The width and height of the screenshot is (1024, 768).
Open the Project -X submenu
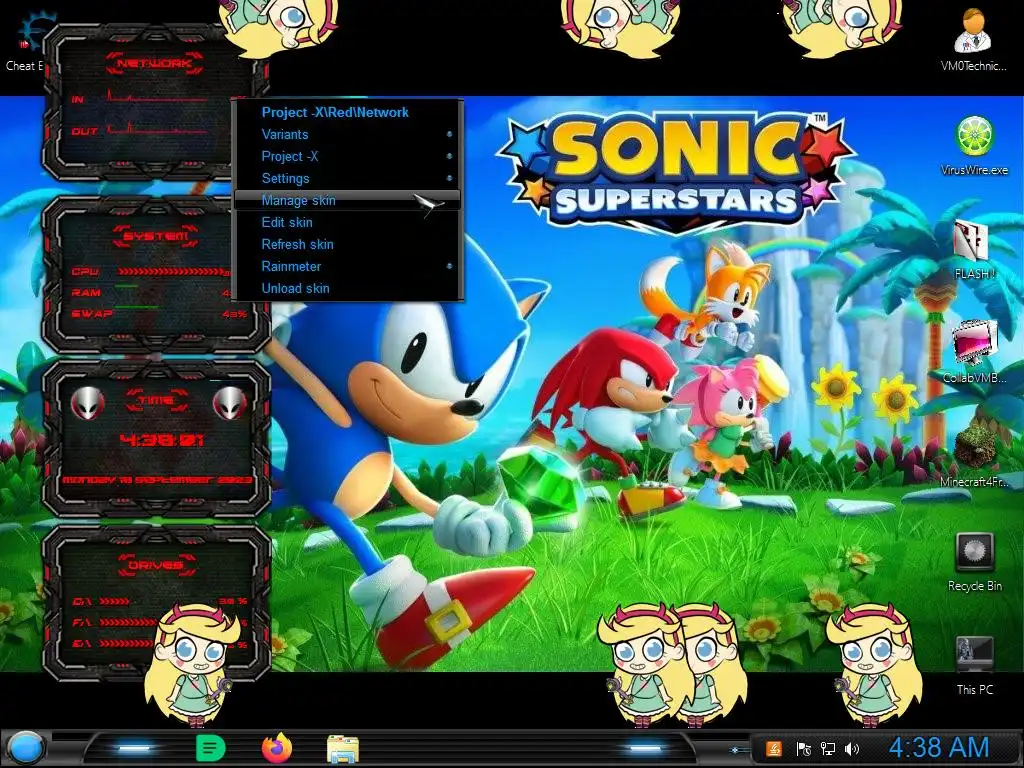pyautogui.click(x=347, y=157)
